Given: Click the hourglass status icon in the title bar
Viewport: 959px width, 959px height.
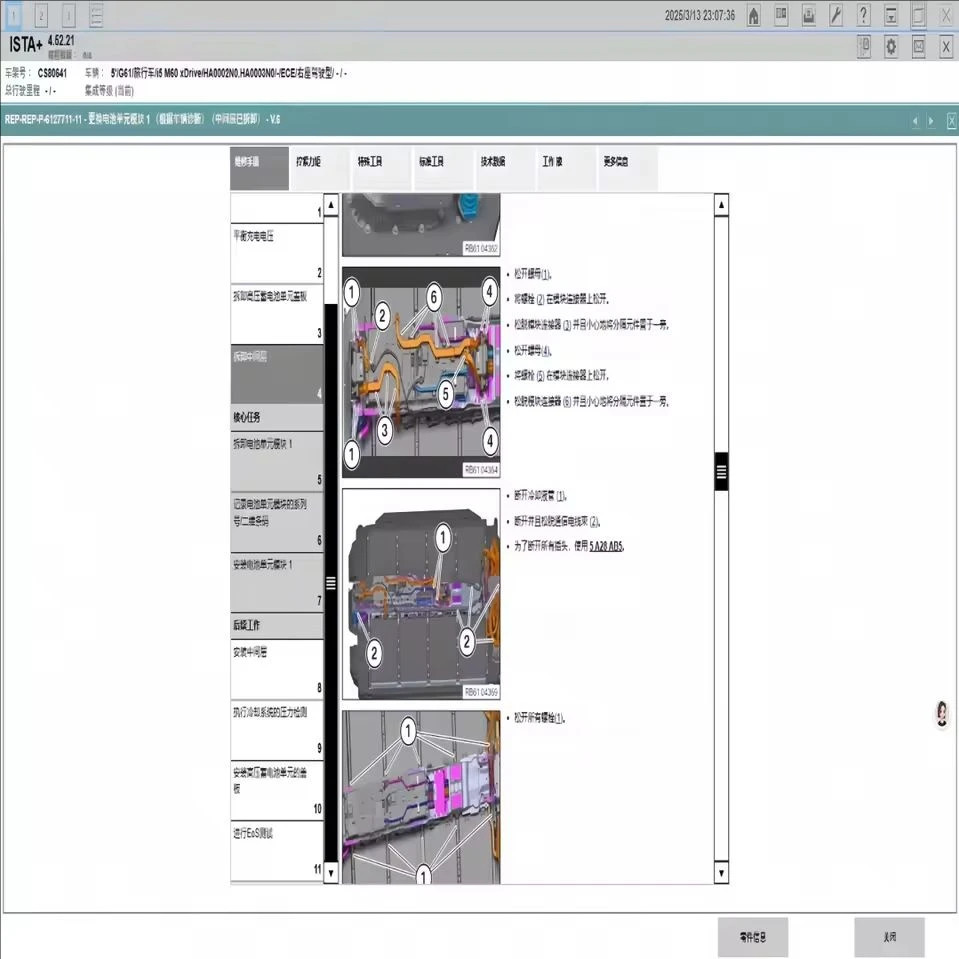Looking at the screenshot, I should [889, 15].
